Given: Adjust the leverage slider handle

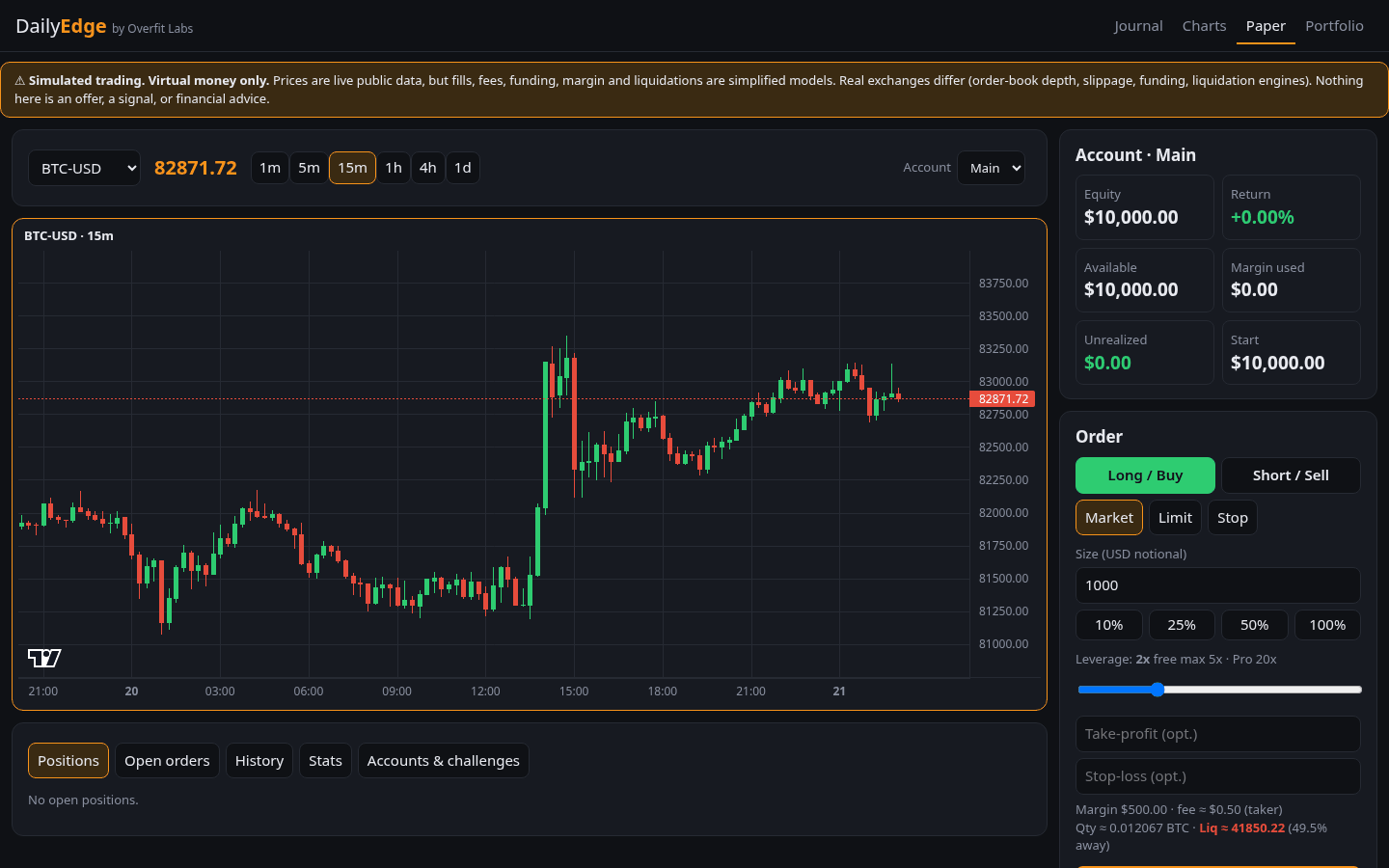Looking at the screenshot, I should 1157,690.
